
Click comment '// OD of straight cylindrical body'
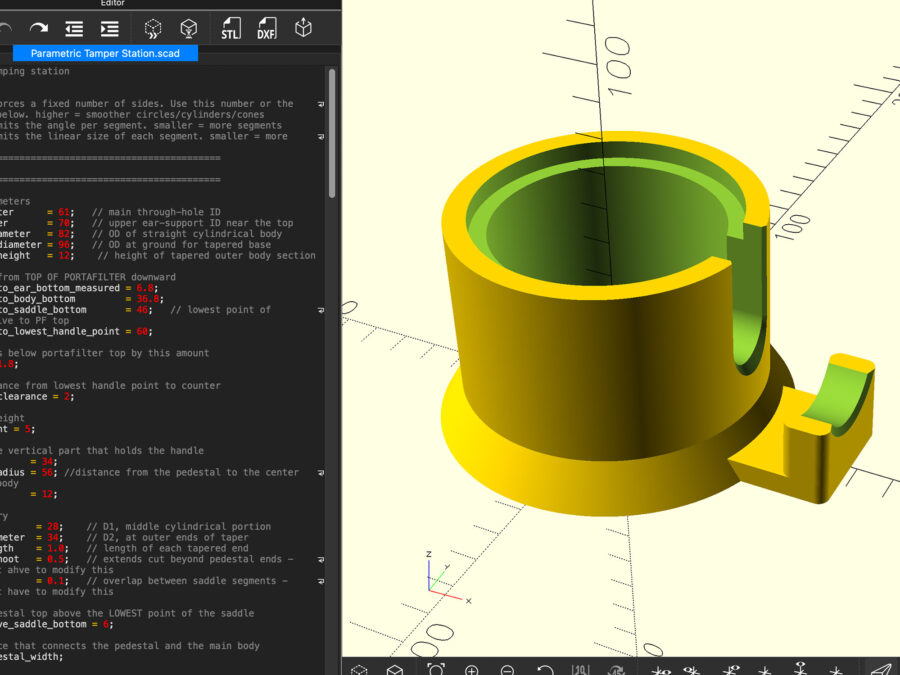(187, 234)
